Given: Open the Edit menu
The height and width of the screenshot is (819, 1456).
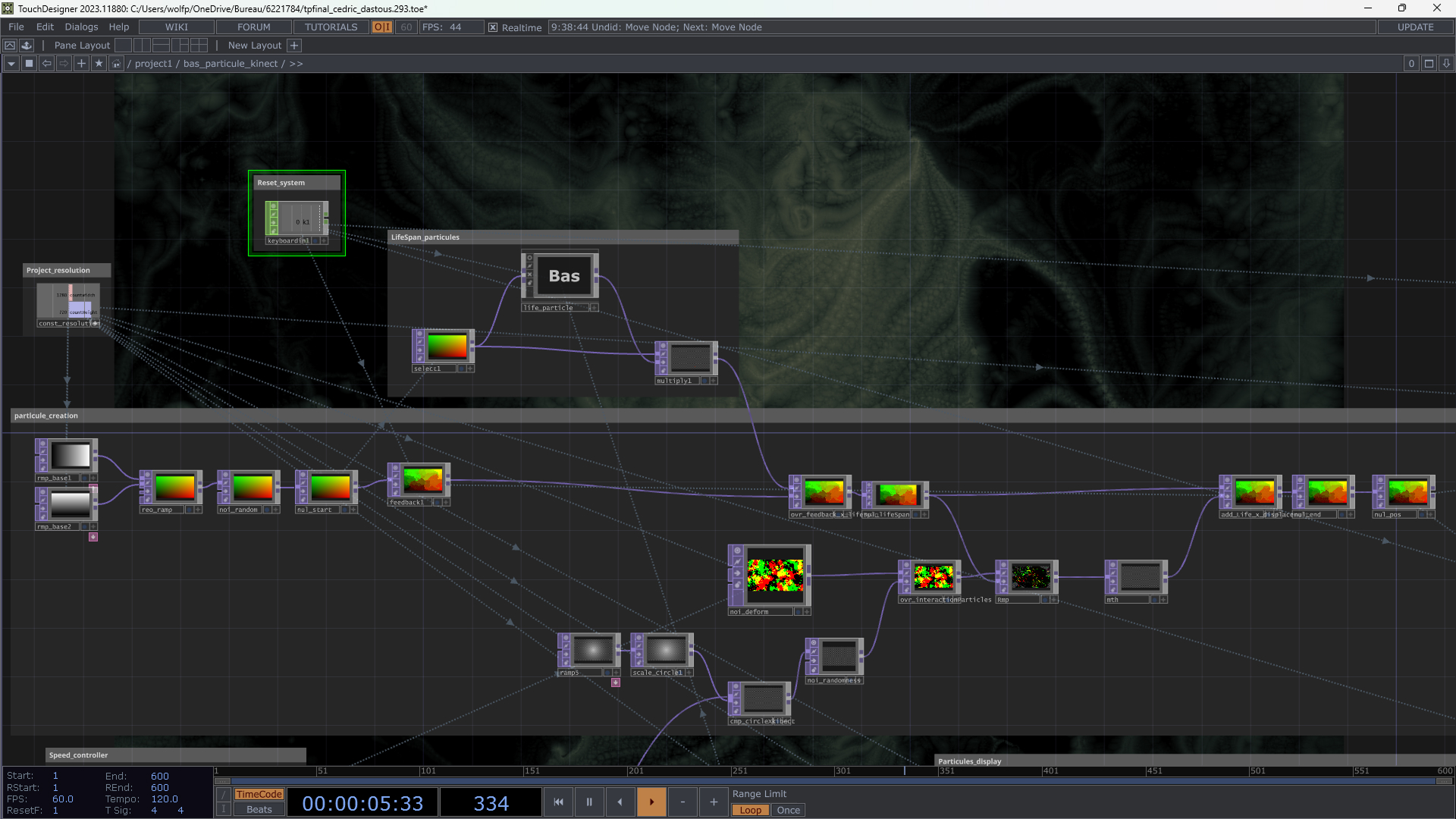Looking at the screenshot, I should tap(45, 27).
